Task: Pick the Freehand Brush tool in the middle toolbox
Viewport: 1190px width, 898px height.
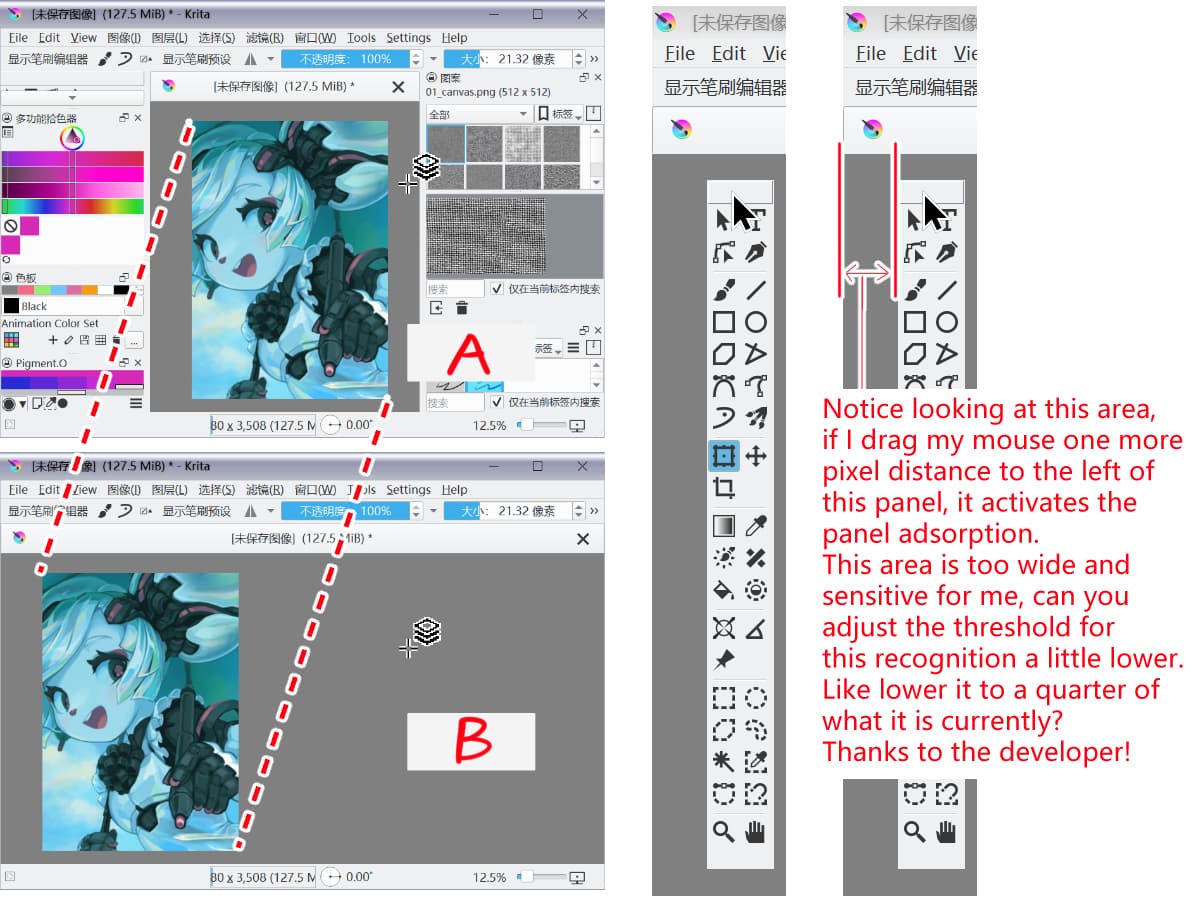Action: [723, 290]
